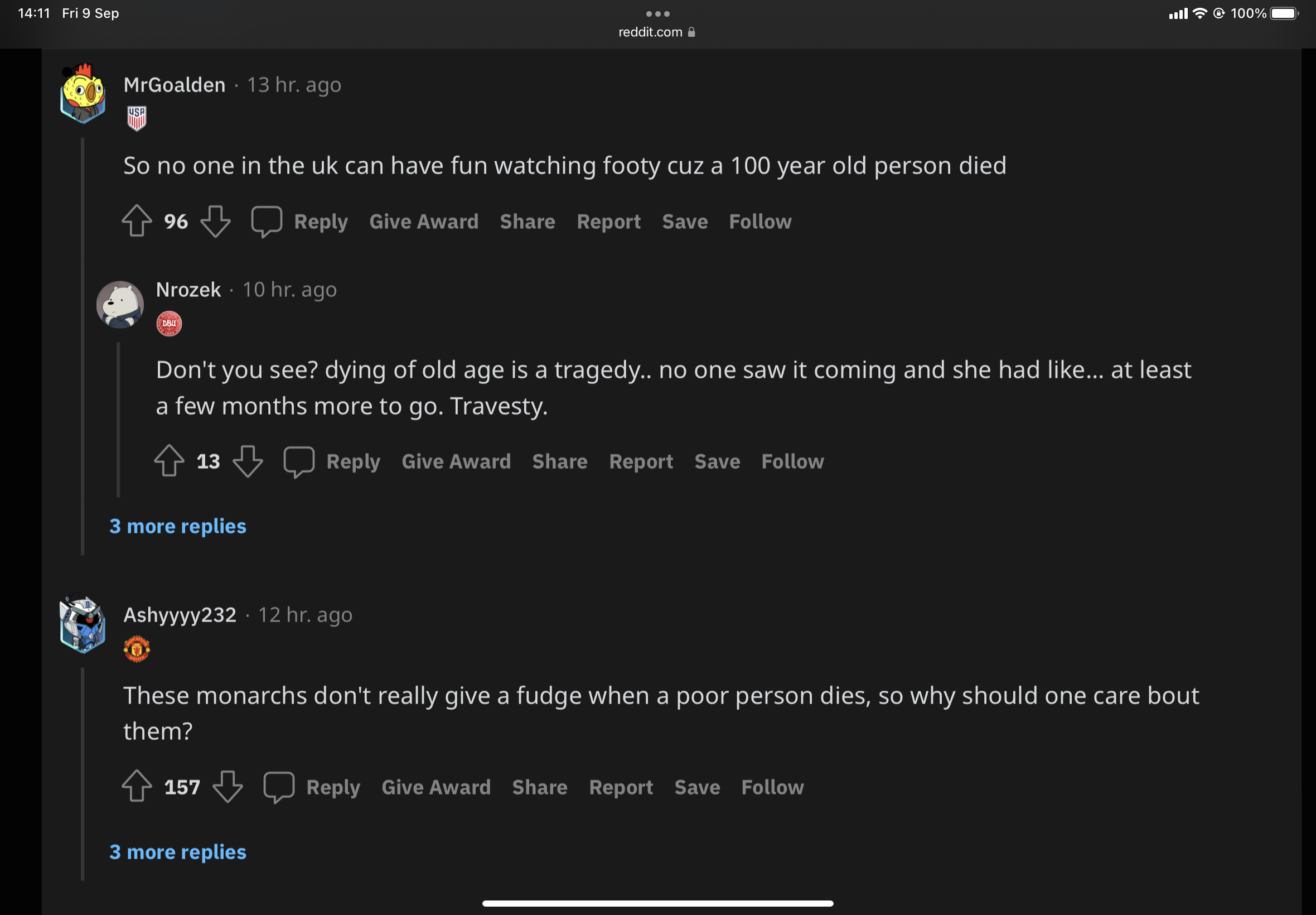1316x915 pixels.
Task: Upvote Nrozek's reply
Action: point(169,461)
